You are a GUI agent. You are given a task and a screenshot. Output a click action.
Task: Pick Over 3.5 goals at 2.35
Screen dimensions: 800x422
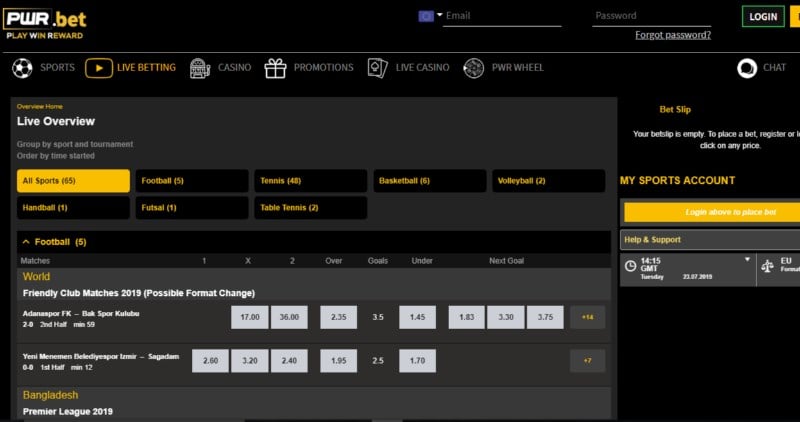click(x=338, y=317)
